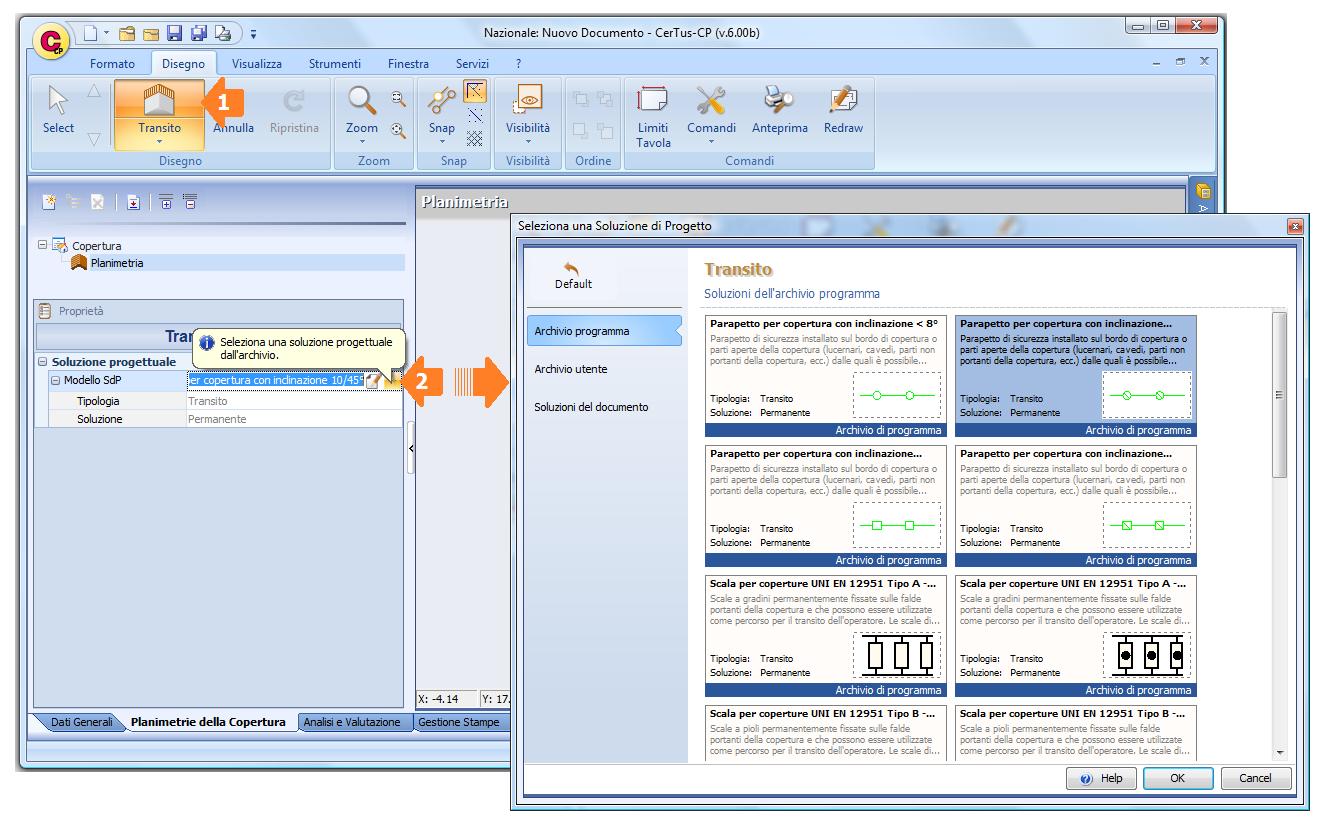The width and height of the screenshot is (1327, 825).
Task: Select Archivio utente in the dialog sidebar
Action: tap(570, 369)
